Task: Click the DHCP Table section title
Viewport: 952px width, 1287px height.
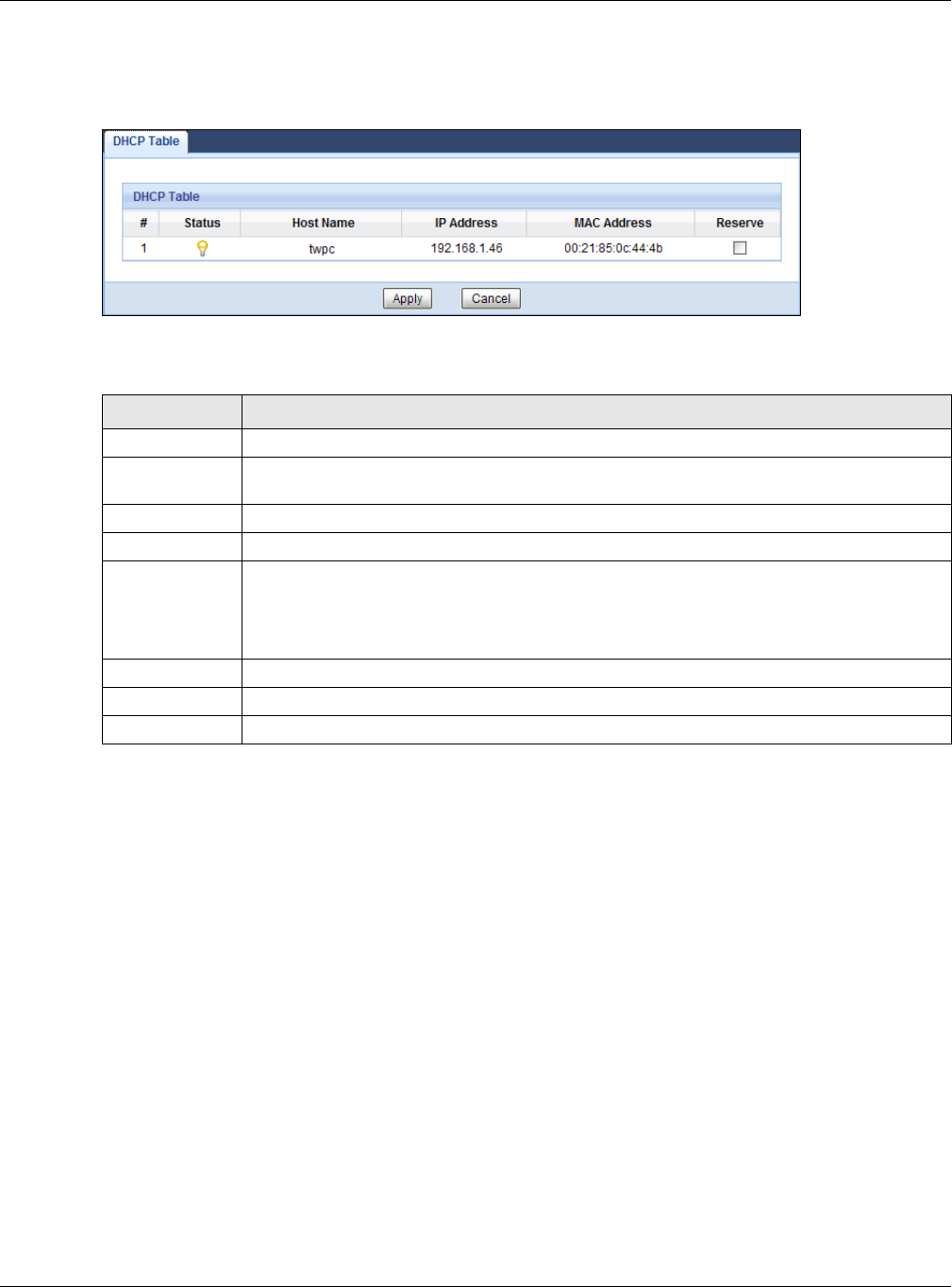Action: (166, 196)
